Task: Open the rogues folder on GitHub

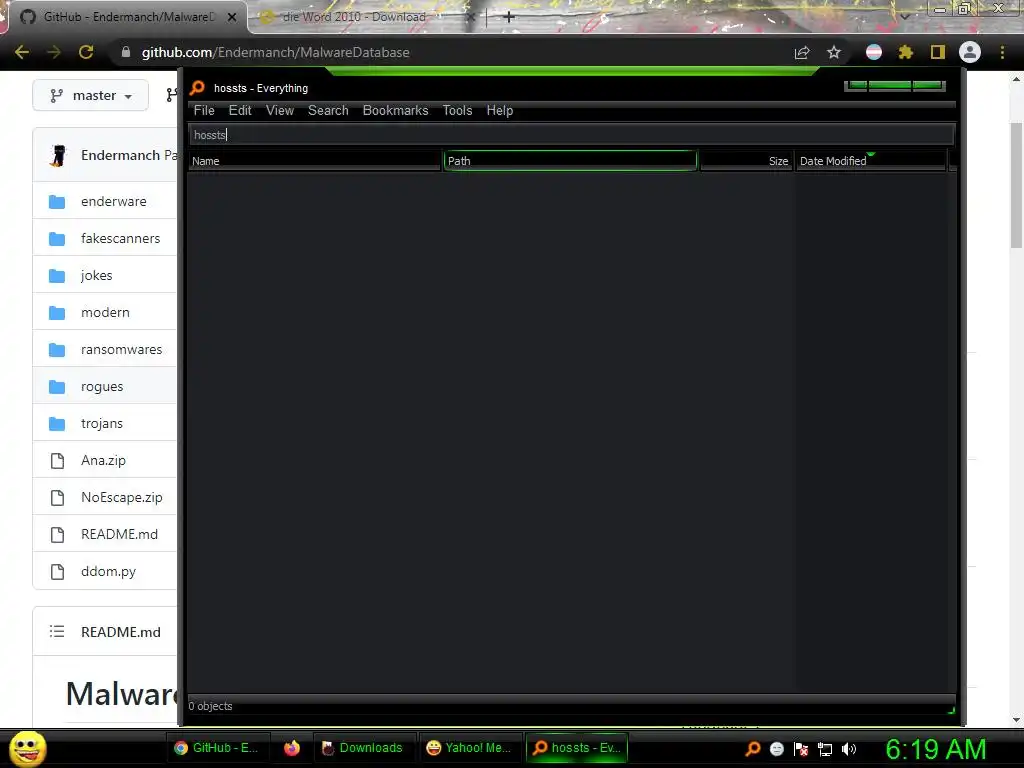Action: (102, 387)
